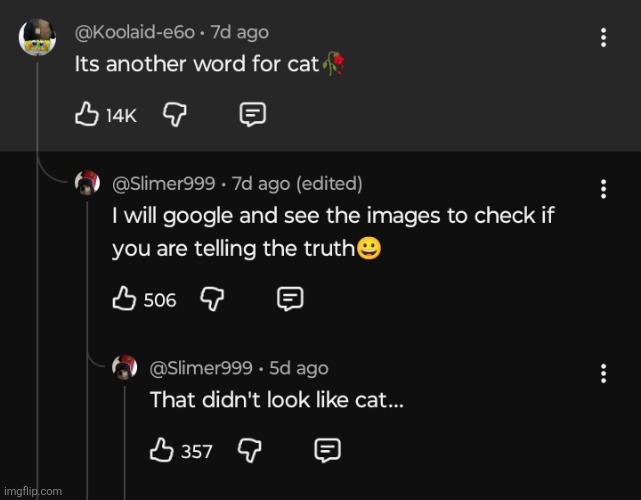Click the "7d ago (edited)" timestamp
641x500 pixels.
point(297,184)
